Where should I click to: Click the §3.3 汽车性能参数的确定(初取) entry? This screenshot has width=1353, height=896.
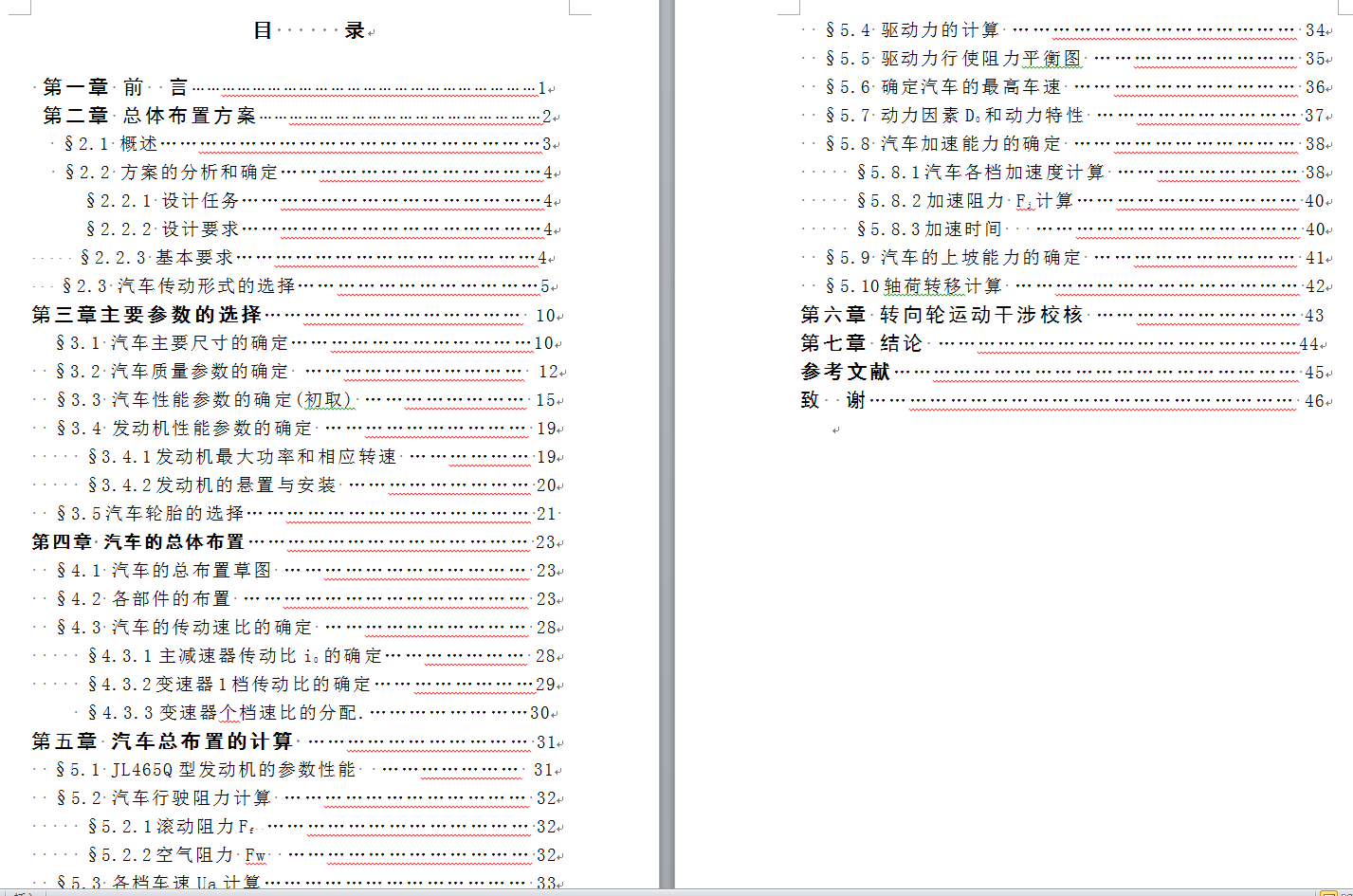click(x=306, y=400)
